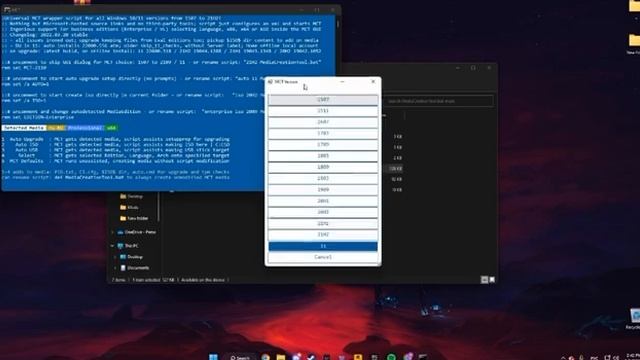Viewport: 640px width, 360px height.
Task: Open New folder in Explorer sidebar
Action: (134, 218)
